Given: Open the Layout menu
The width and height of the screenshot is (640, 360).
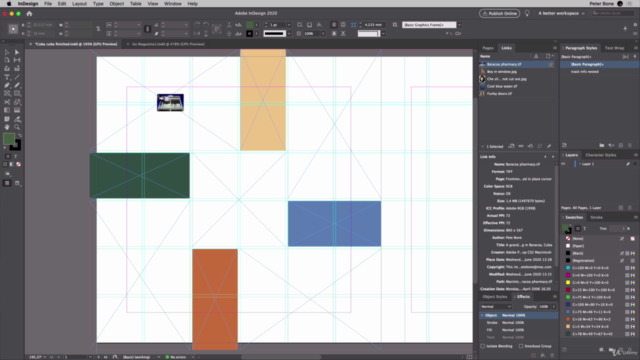Looking at the screenshot, I should pyautogui.click(x=79, y=4).
